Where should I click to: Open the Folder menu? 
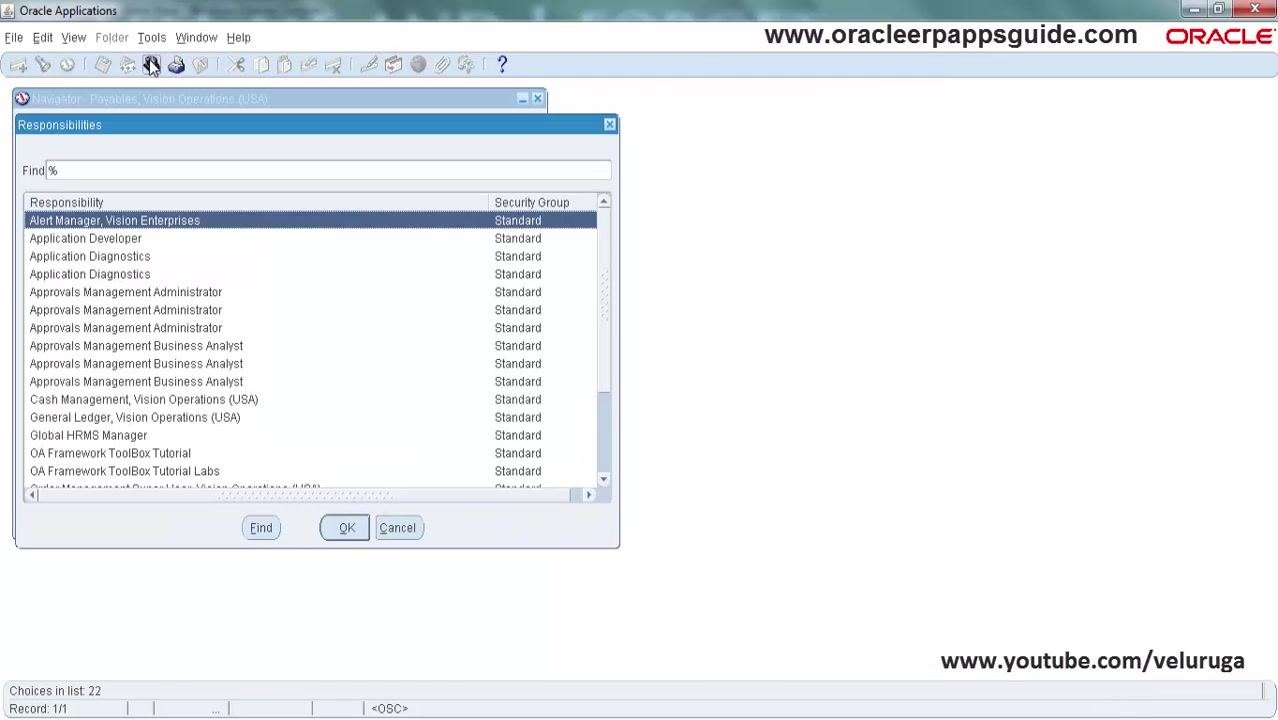click(x=112, y=38)
